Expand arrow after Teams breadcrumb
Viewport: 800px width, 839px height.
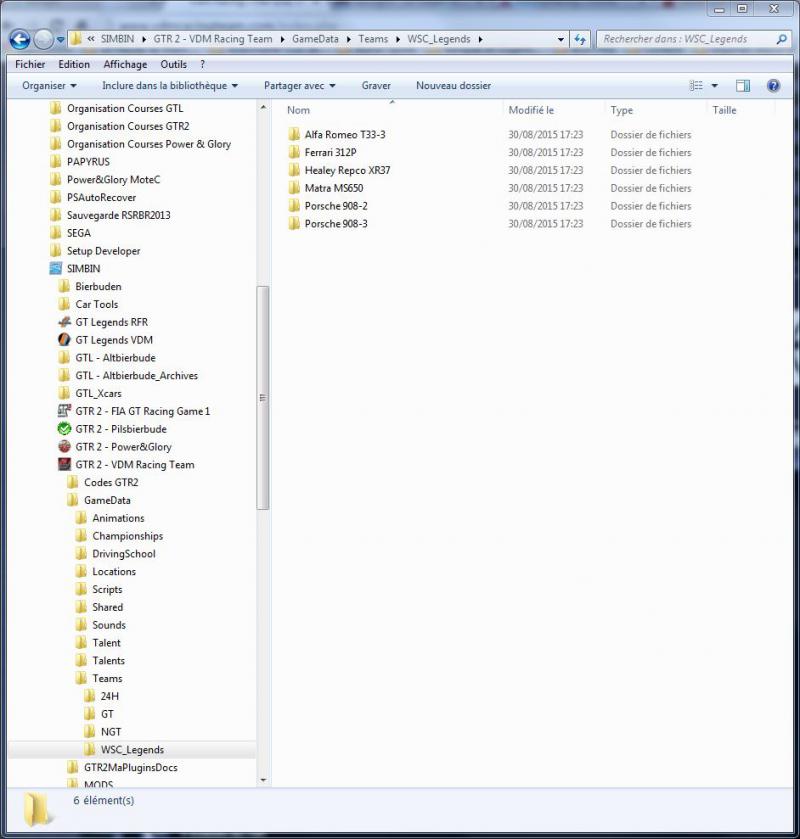pyautogui.click(x=398, y=40)
